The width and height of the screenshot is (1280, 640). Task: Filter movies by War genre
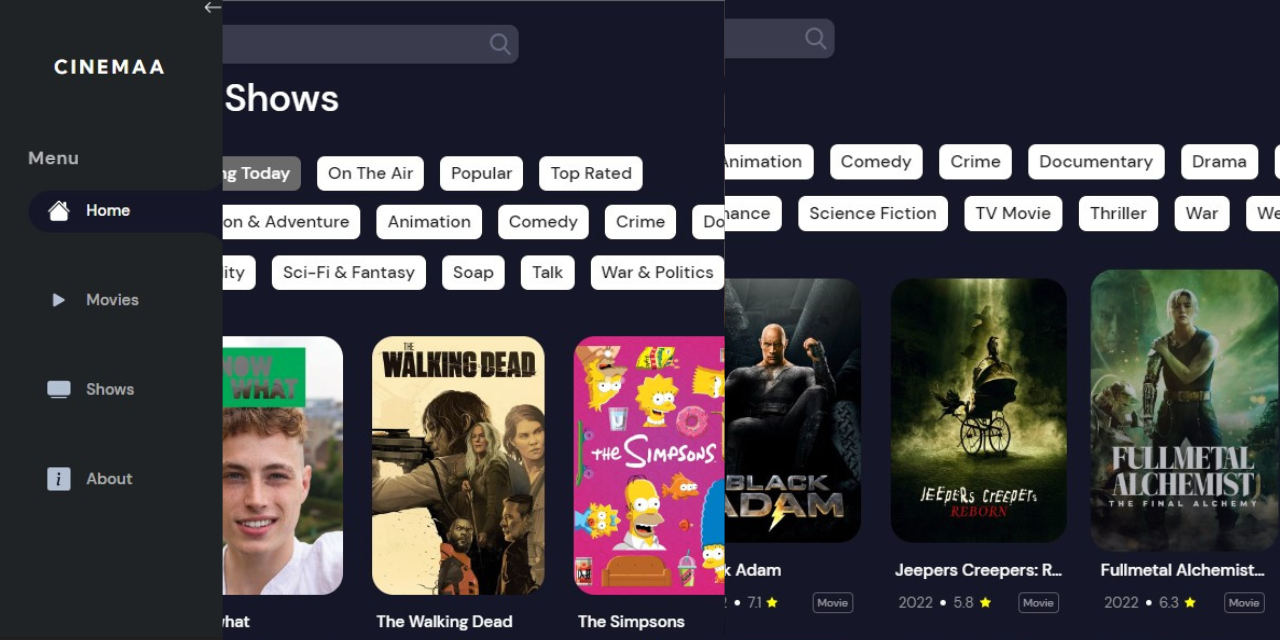tap(1202, 213)
